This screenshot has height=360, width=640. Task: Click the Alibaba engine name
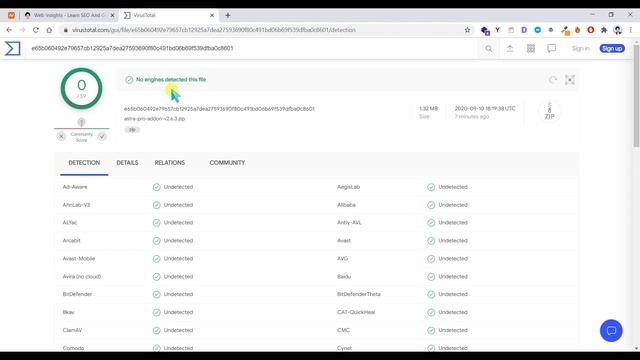347,205
